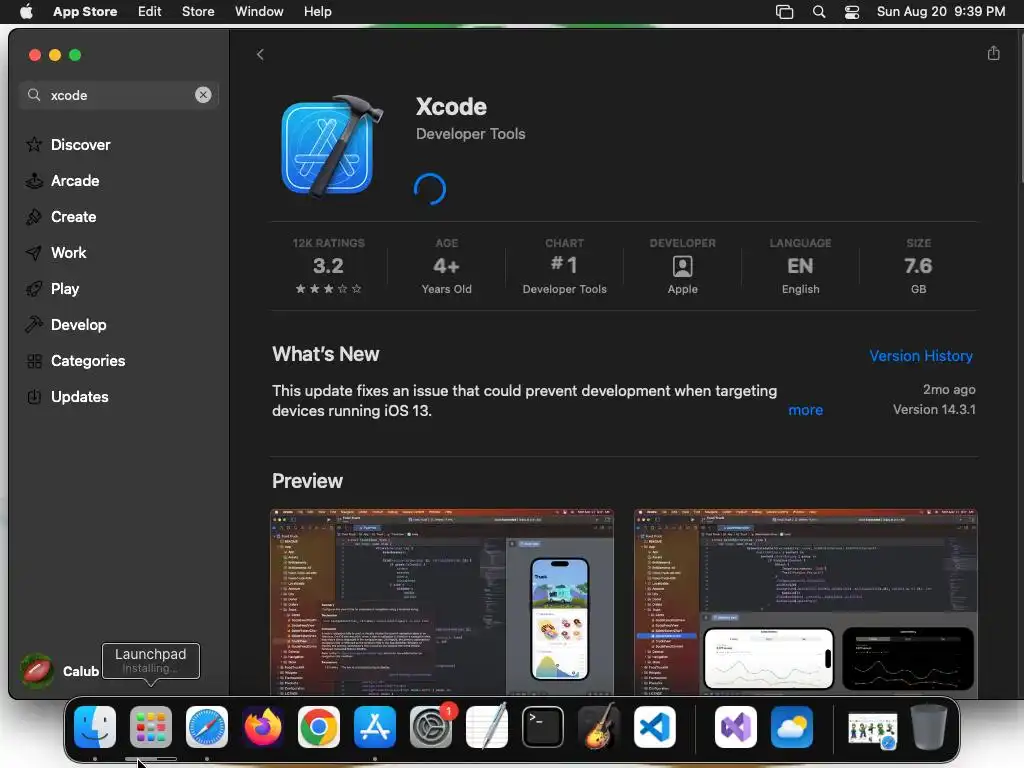Open the Edit menu

150,11
